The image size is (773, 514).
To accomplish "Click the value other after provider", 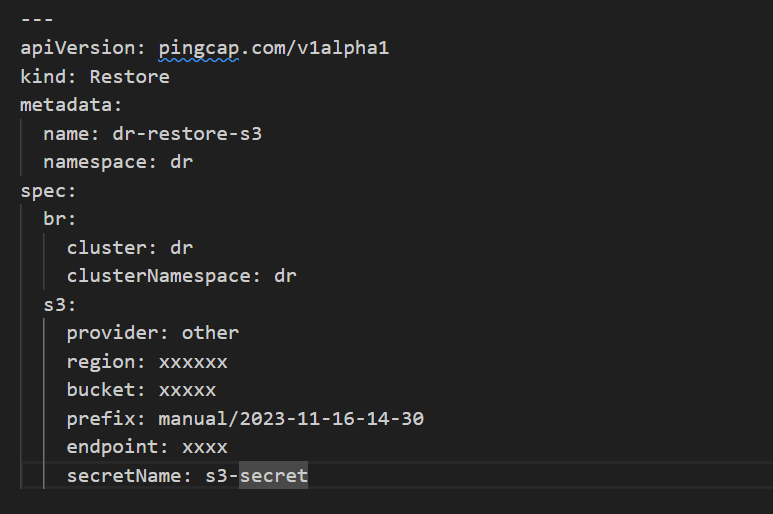I will click(210, 332).
